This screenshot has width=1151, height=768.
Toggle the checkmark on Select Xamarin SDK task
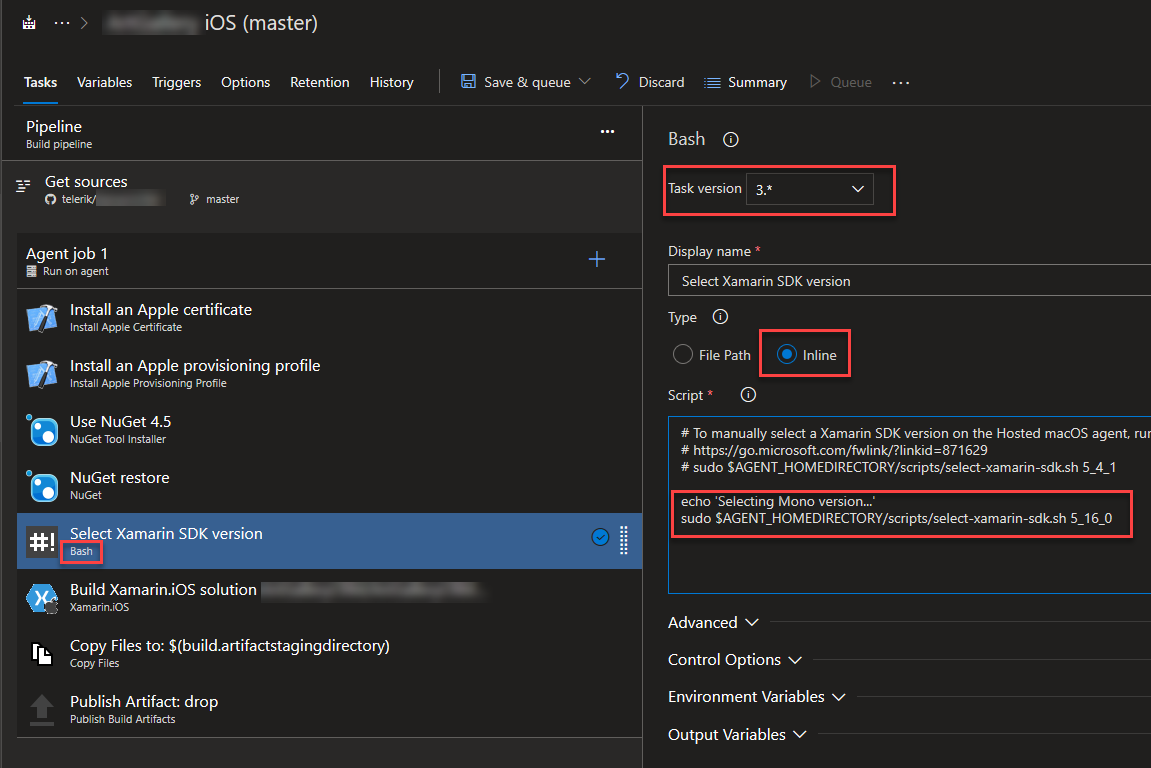(600, 538)
